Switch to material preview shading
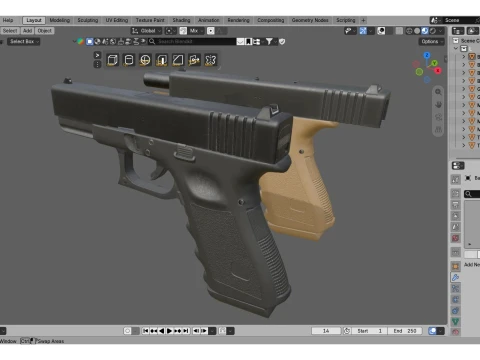The image size is (480, 360). (x=425, y=31)
